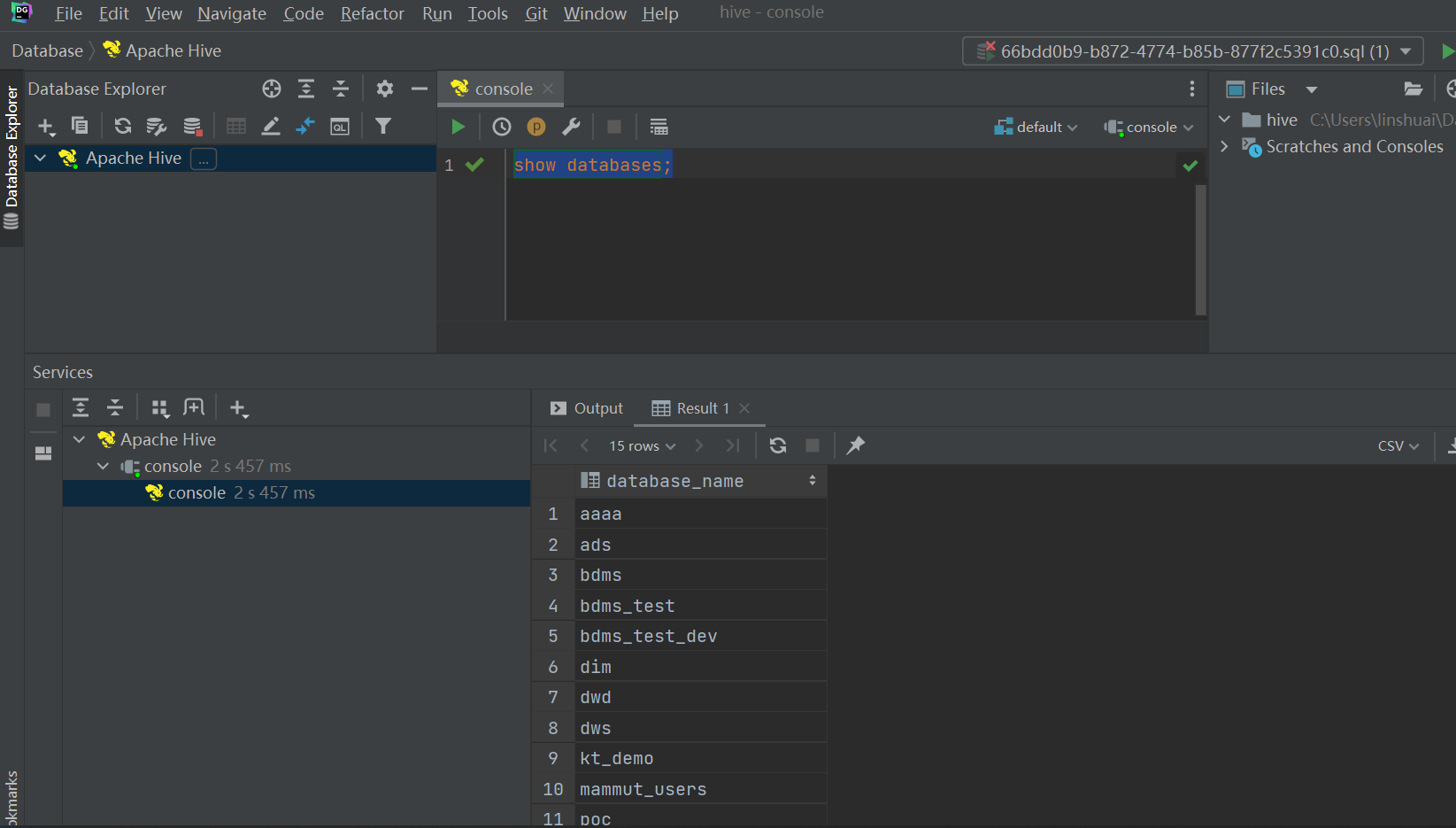Open the File menu
Image resolution: width=1456 pixels, height=828 pixels.
click(68, 13)
